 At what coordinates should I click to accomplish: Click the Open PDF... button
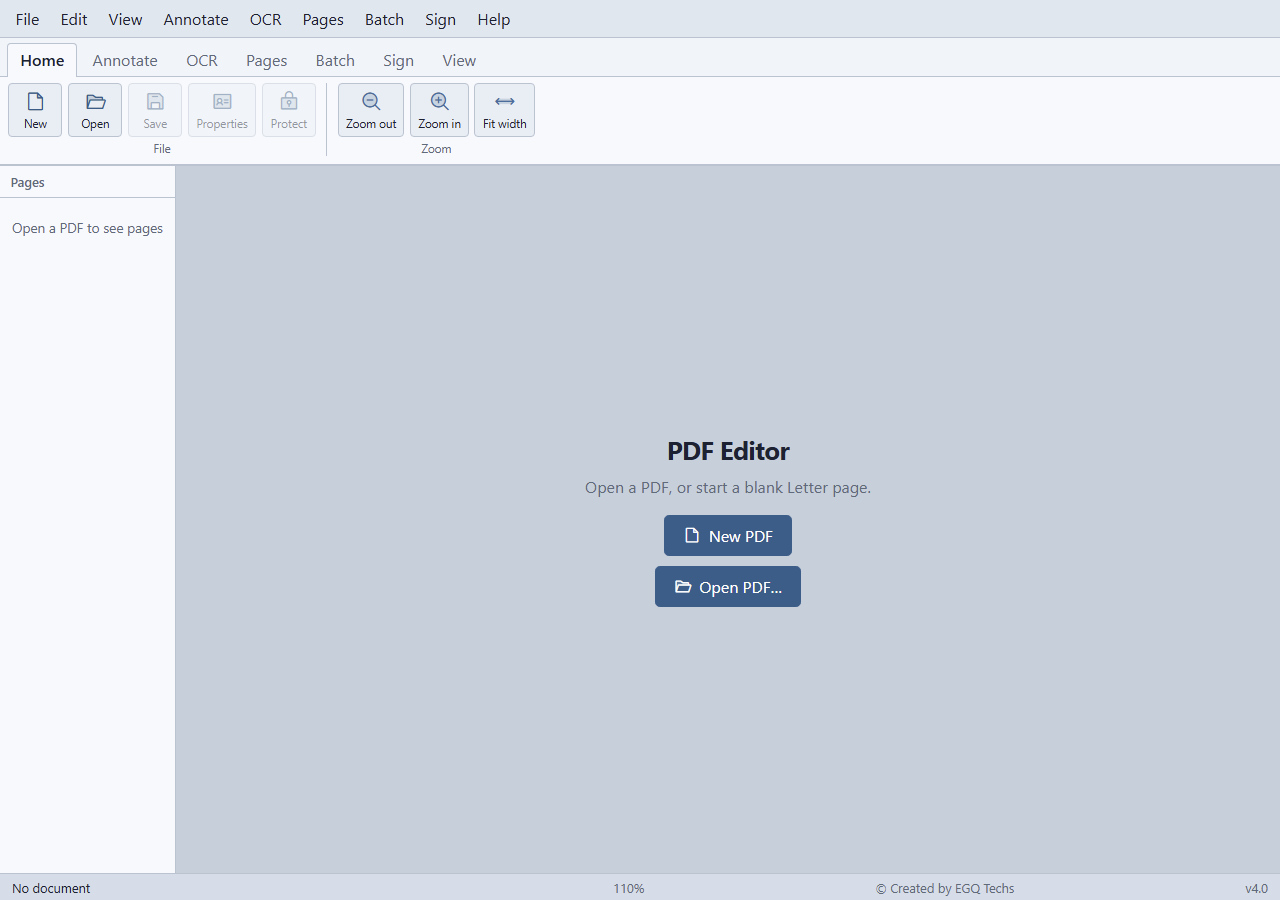pyautogui.click(x=728, y=587)
